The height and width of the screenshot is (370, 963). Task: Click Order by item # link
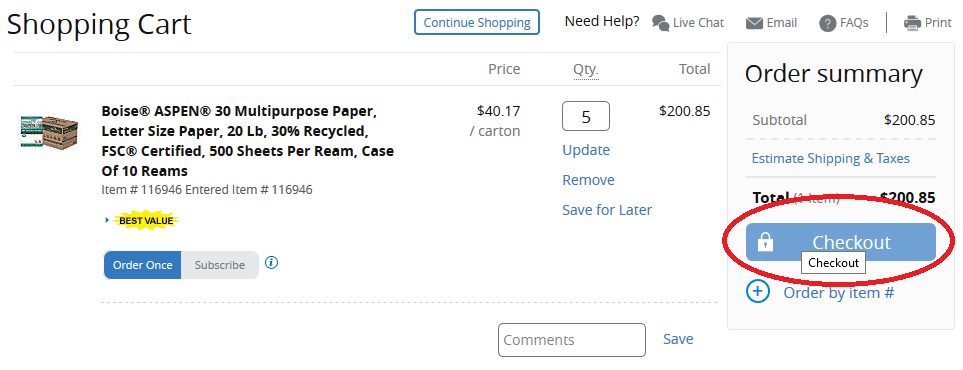click(x=838, y=293)
